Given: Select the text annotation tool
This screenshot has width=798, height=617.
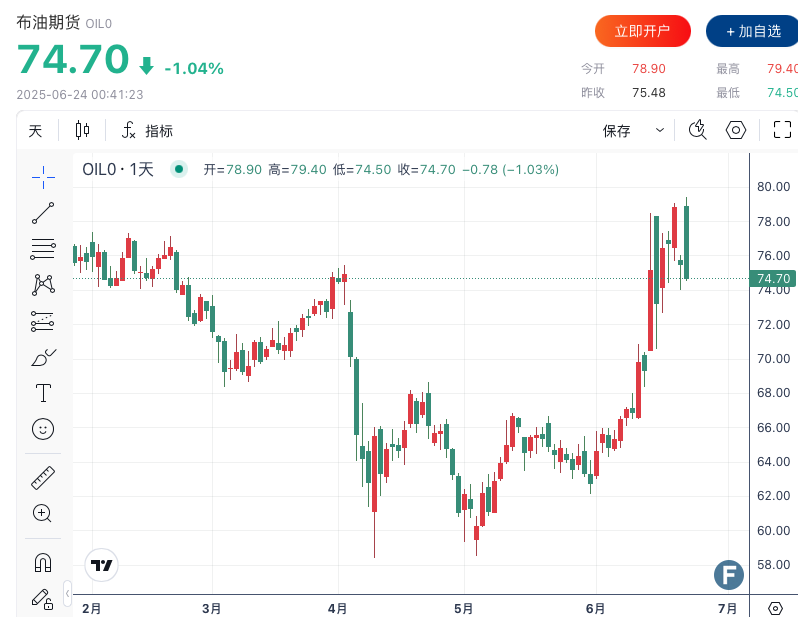Looking at the screenshot, I should click(x=43, y=392).
